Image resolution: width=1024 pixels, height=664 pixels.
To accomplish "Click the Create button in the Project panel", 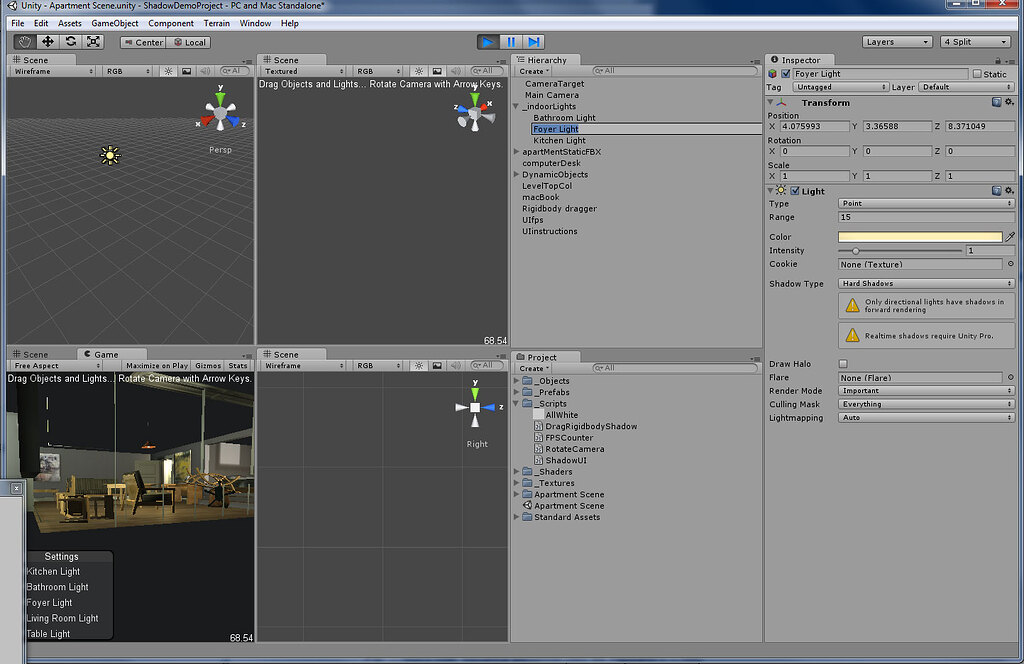I will pyautogui.click(x=533, y=367).
